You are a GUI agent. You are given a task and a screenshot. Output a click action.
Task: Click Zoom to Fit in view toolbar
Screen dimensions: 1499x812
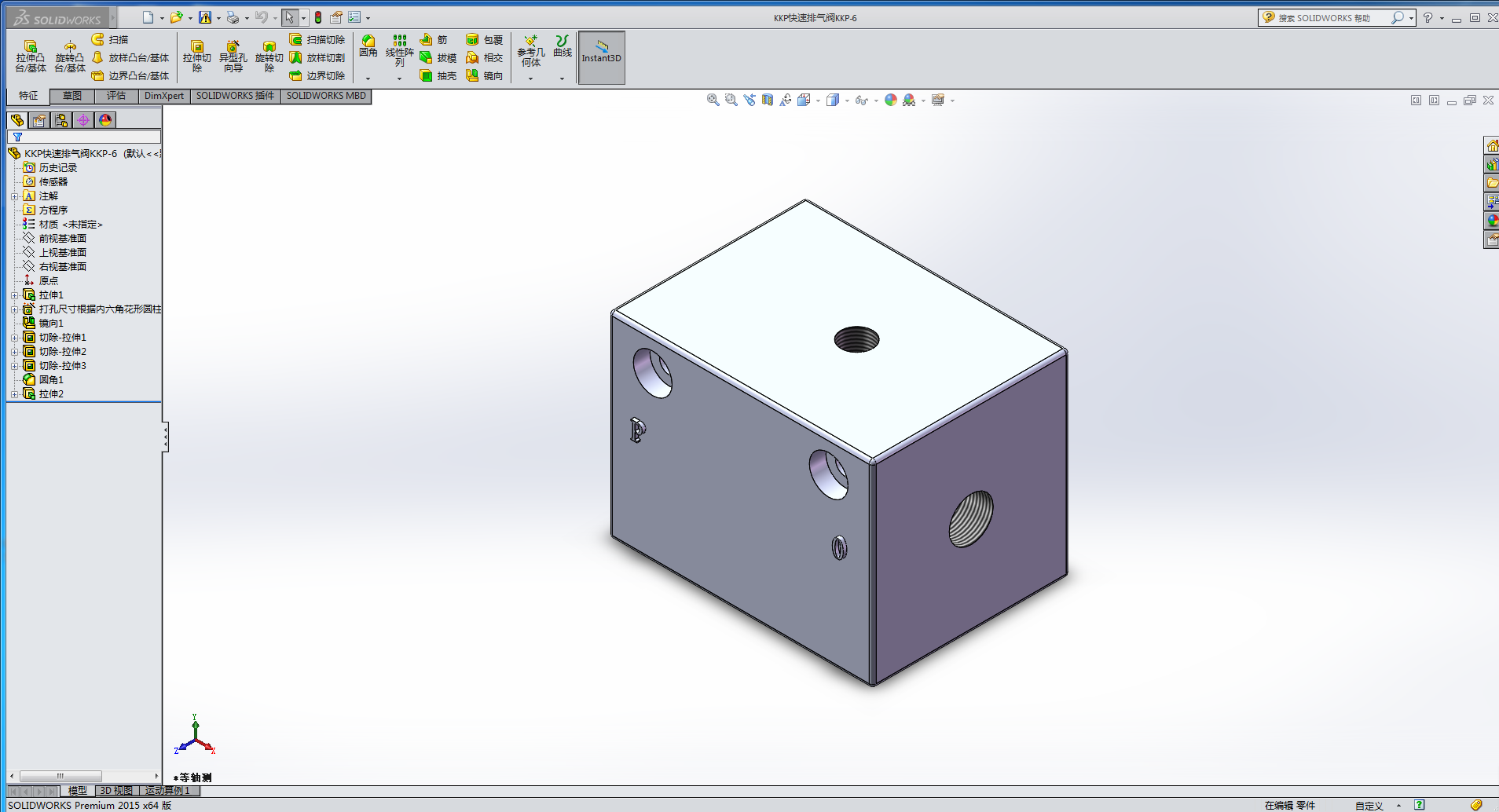(713, 100)
